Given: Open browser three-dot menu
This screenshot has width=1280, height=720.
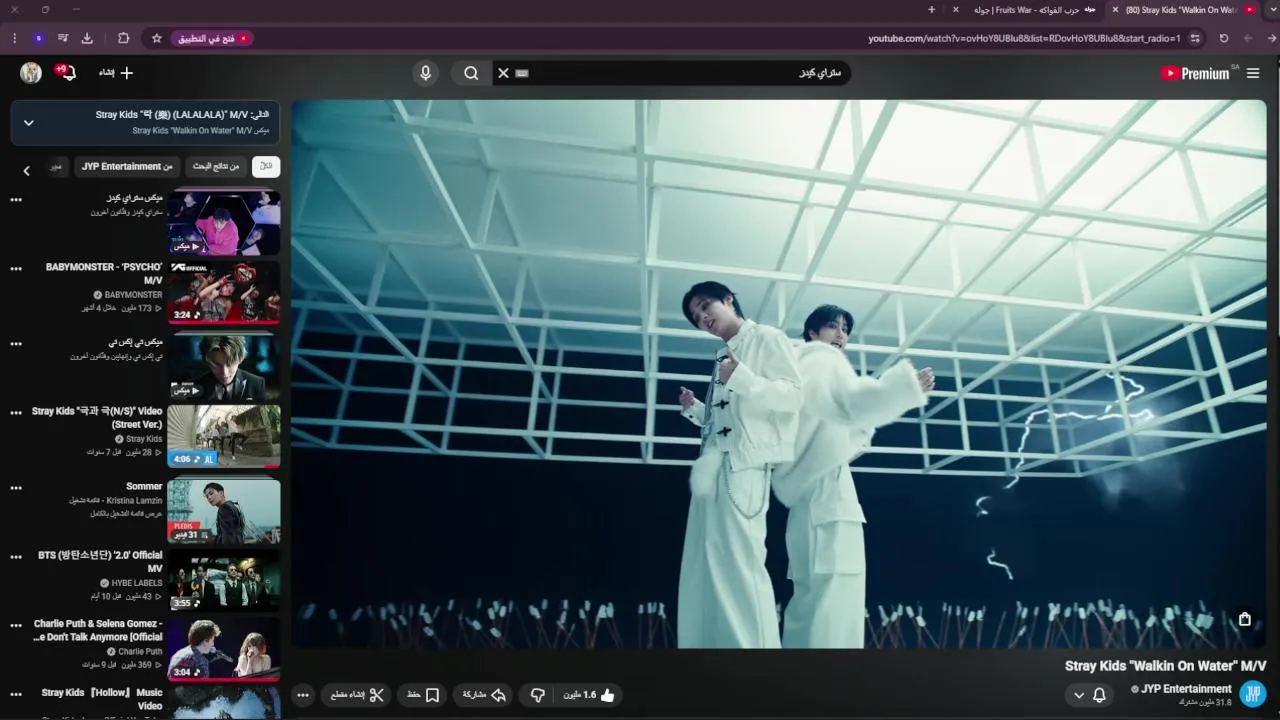Looking at the screenshot, I should (14, 38).
